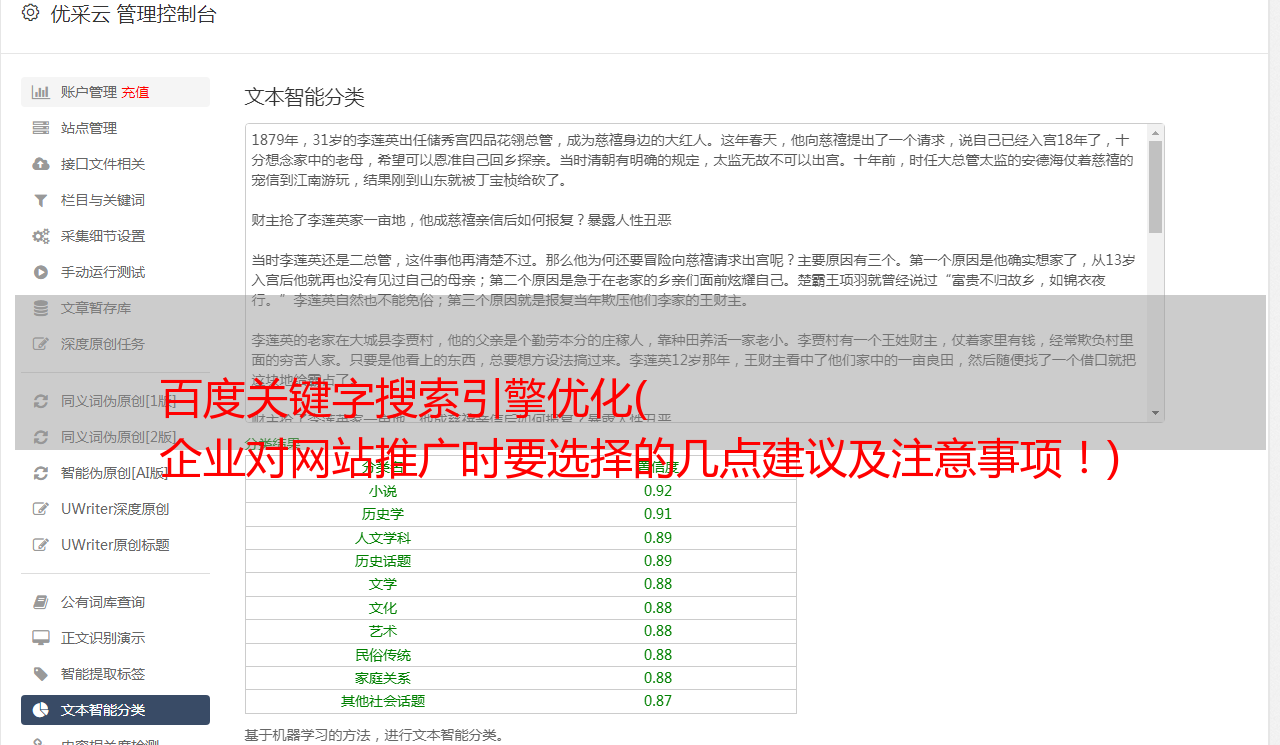Click the 0.87 confidence value
Viewport: 1280px width, 745px height.
click(x=658, y=701)
